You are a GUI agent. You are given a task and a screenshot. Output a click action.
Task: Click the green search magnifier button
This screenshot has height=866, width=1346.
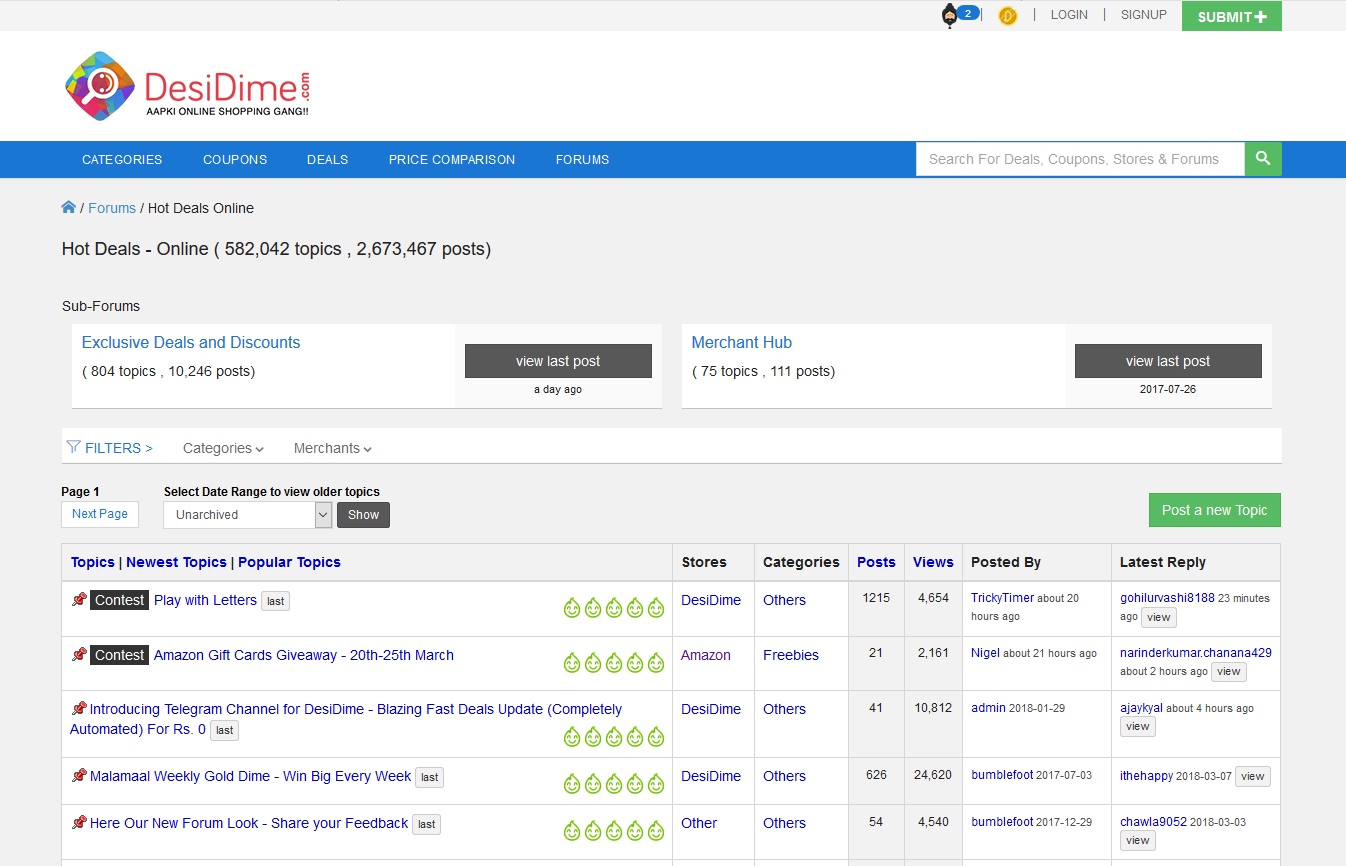pyautogui.click(x=1263, y=158)
